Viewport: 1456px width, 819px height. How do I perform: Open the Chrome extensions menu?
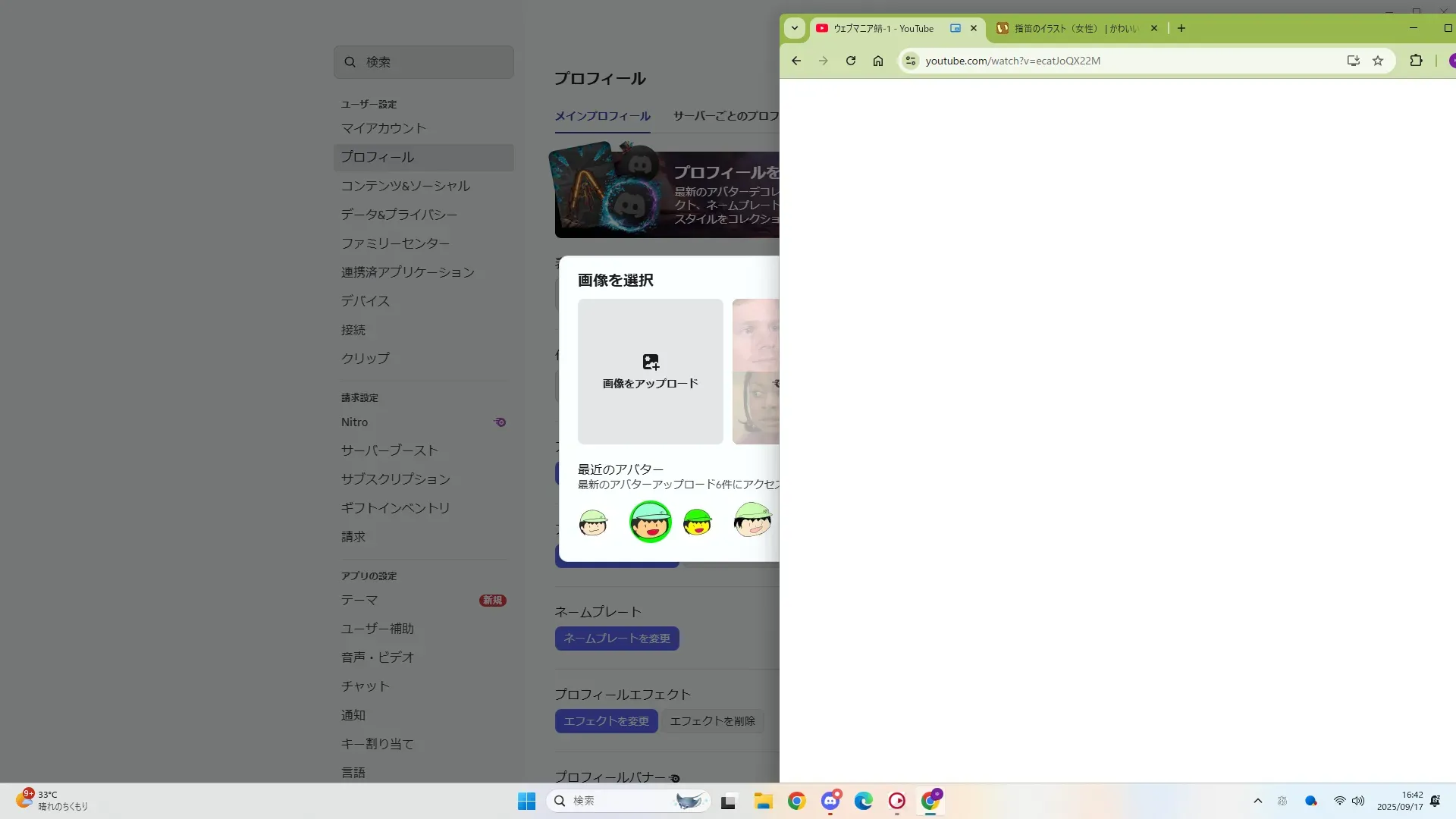point(1416,61)
